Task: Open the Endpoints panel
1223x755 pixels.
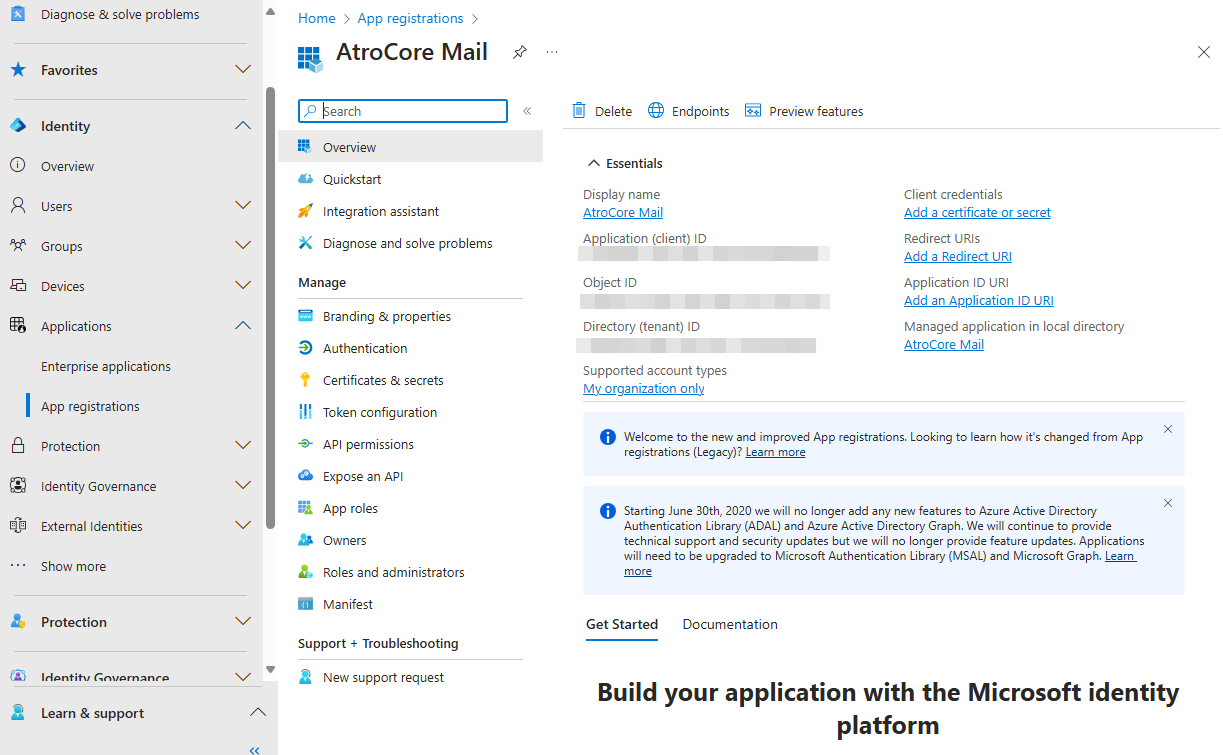Action: point(688,110)
